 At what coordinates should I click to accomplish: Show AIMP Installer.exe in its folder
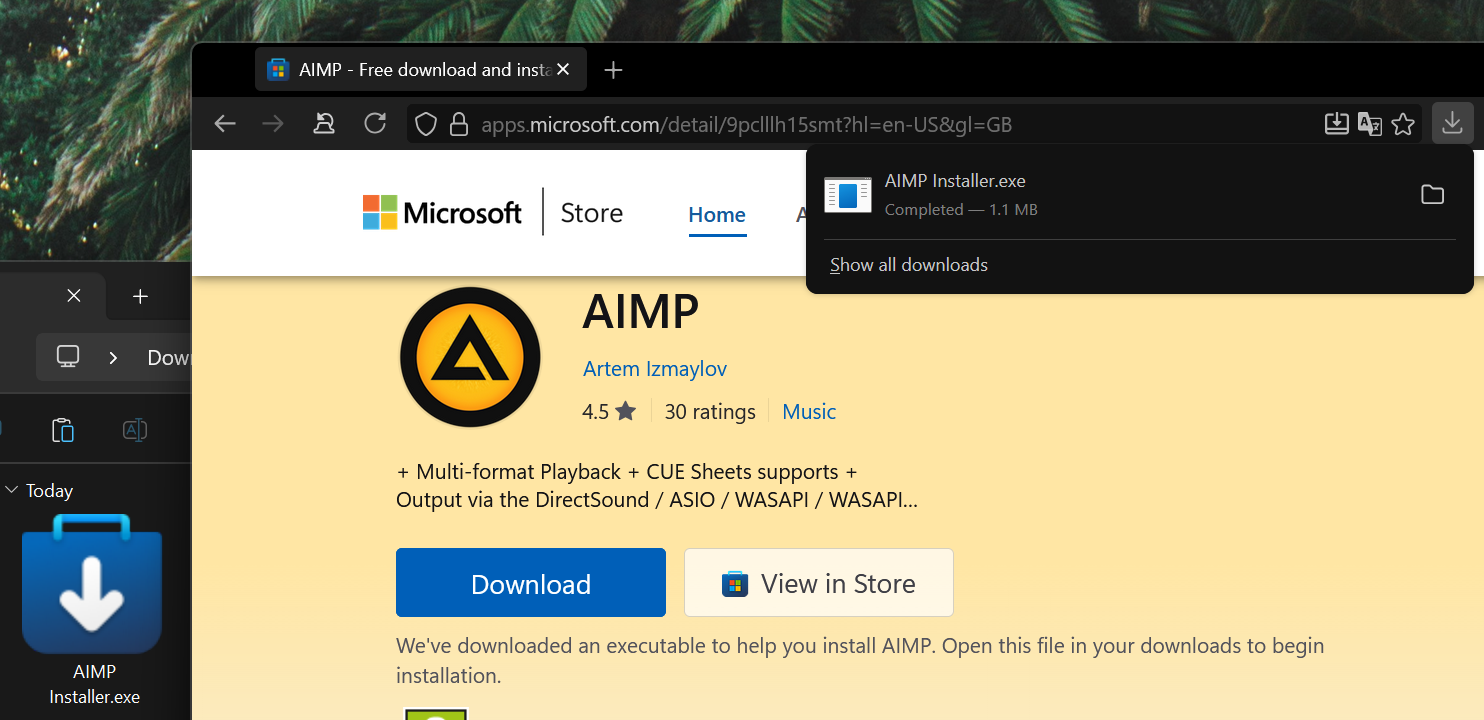coord(1433,194)
